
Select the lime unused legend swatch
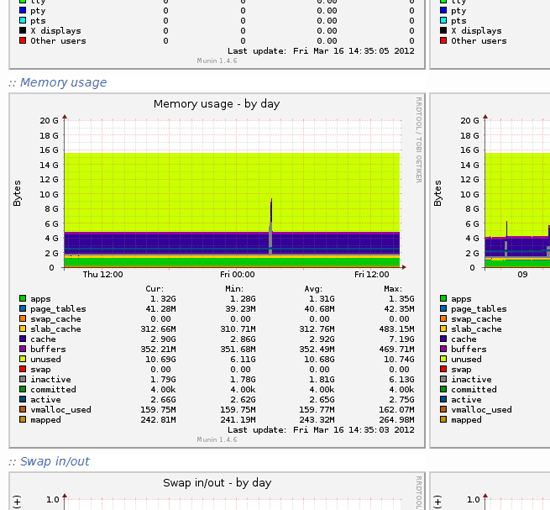pos(22,359)
